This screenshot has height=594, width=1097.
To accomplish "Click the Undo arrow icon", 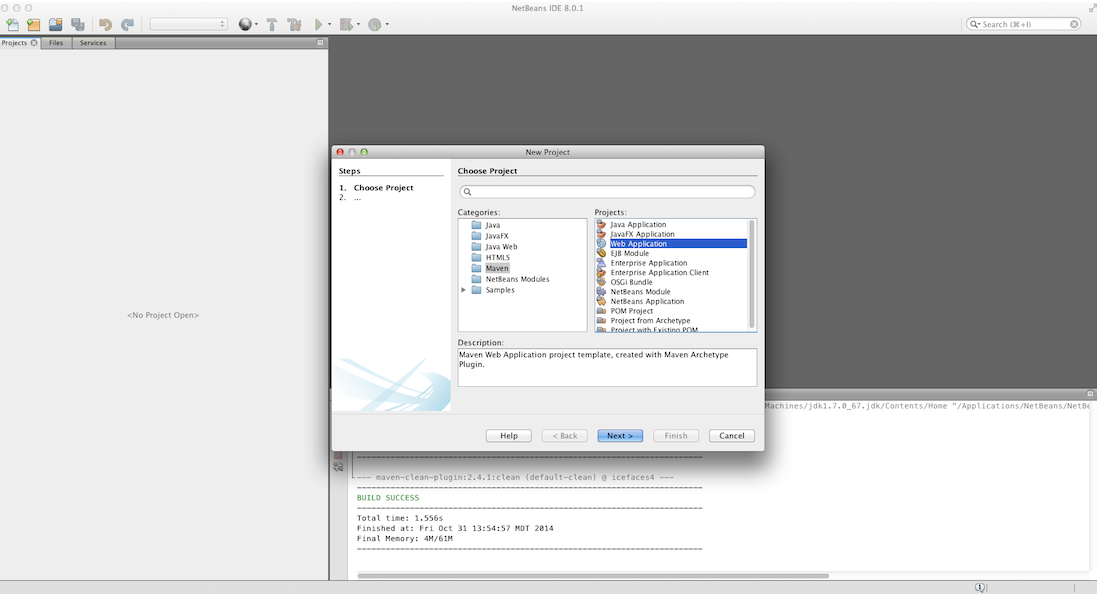I will pyautogui.click(x=105, y=24).
